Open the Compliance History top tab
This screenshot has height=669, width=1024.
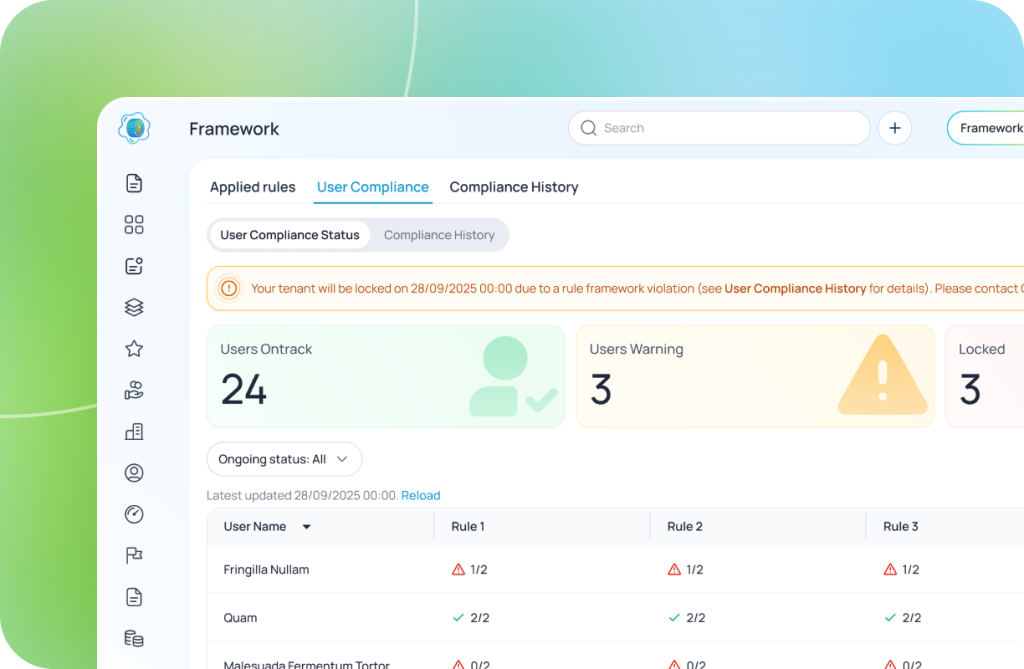tap(514, 187)
